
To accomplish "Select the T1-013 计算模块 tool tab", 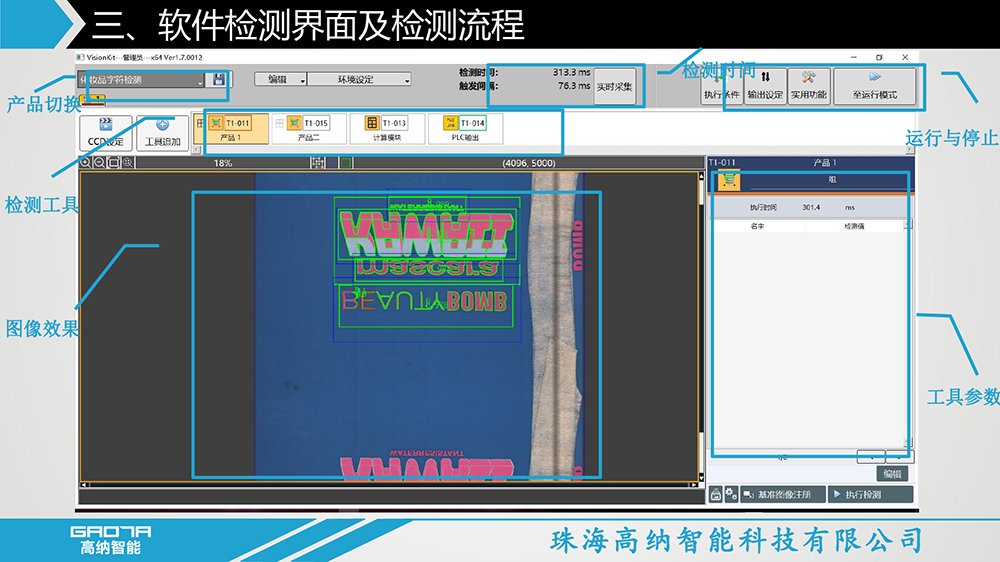I will (386, 129).
